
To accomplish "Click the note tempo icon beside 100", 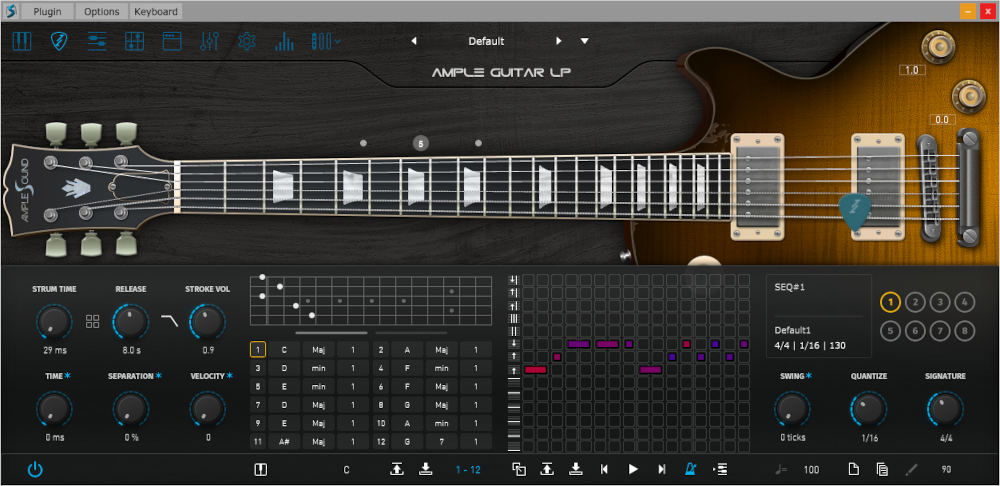I will point(781,470).
